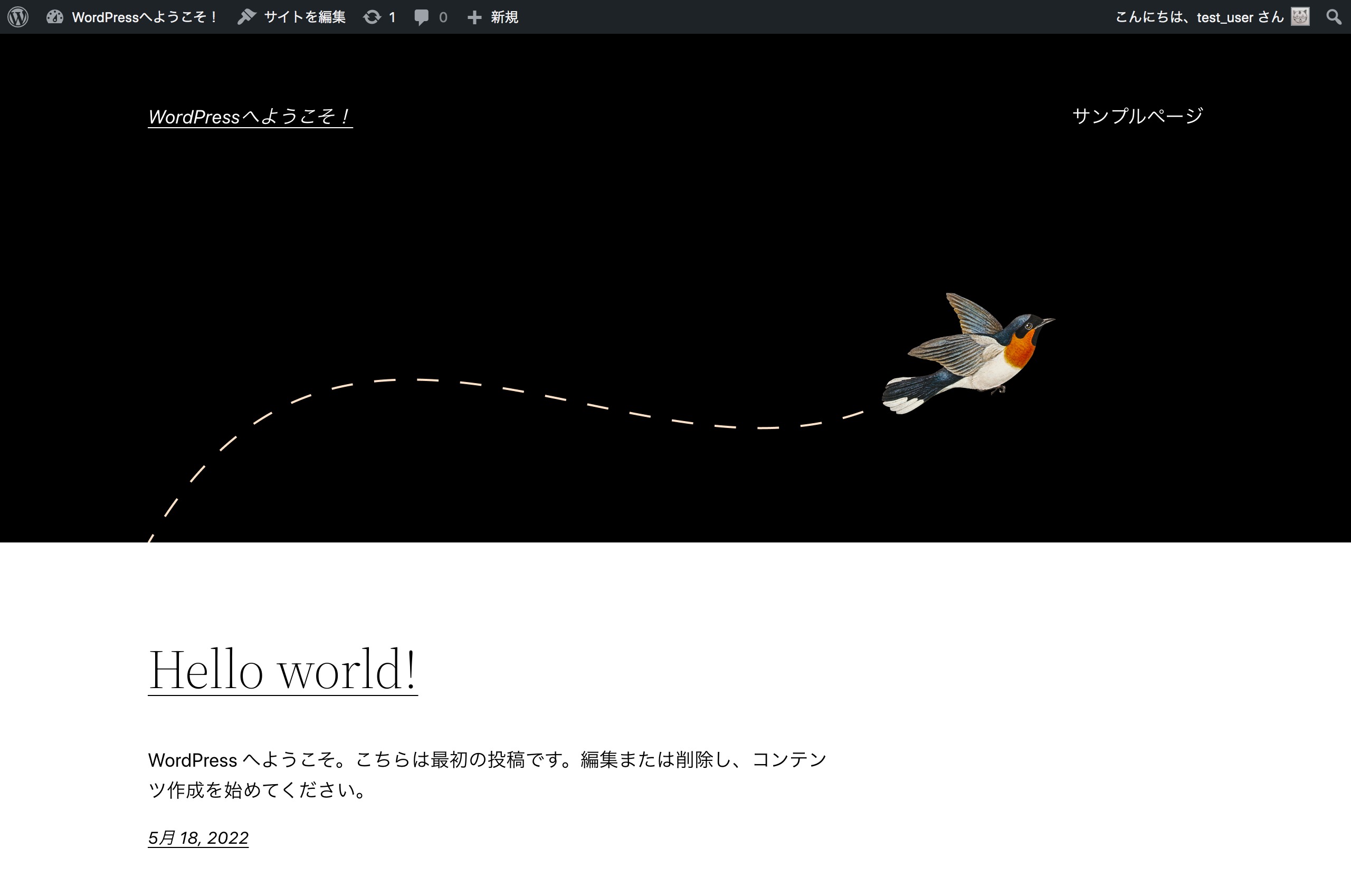Open the Hello world! post title
This screenshot has width=1351, height=896.
pyautogui.click(x=283, y=670)
